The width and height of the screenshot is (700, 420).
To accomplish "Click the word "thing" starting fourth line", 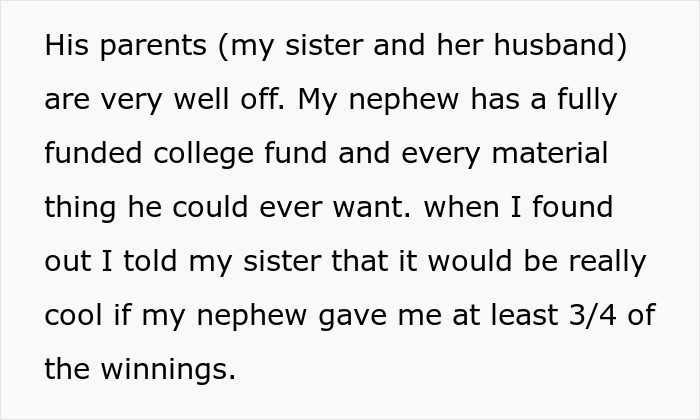I will [80, 209].
